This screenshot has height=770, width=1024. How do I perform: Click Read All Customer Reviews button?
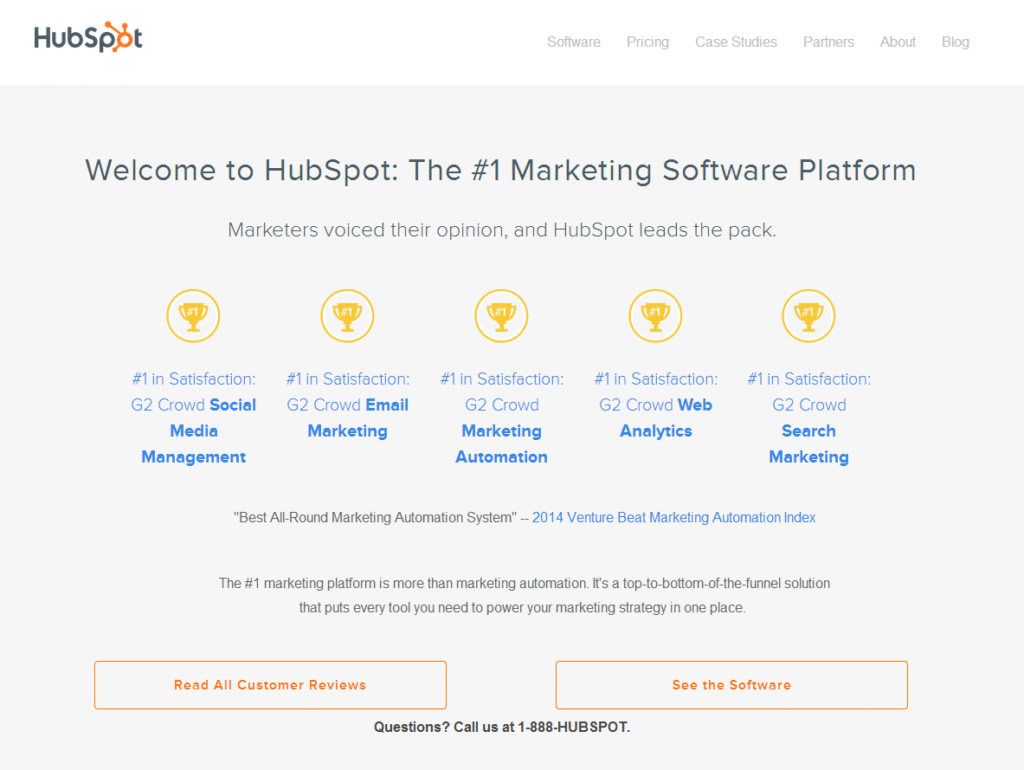(270, 685)
